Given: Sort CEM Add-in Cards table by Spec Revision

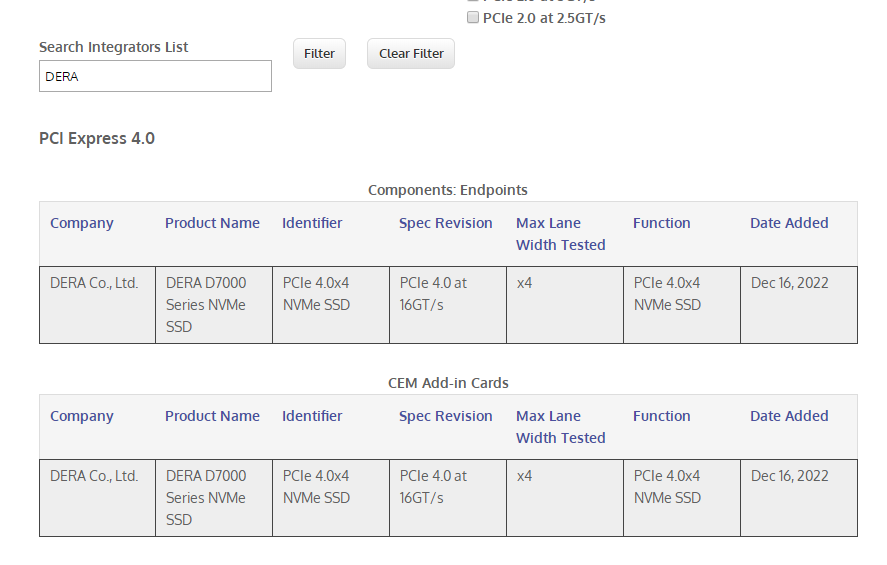Looking at the screenshot, I should [x=445, y=416].
